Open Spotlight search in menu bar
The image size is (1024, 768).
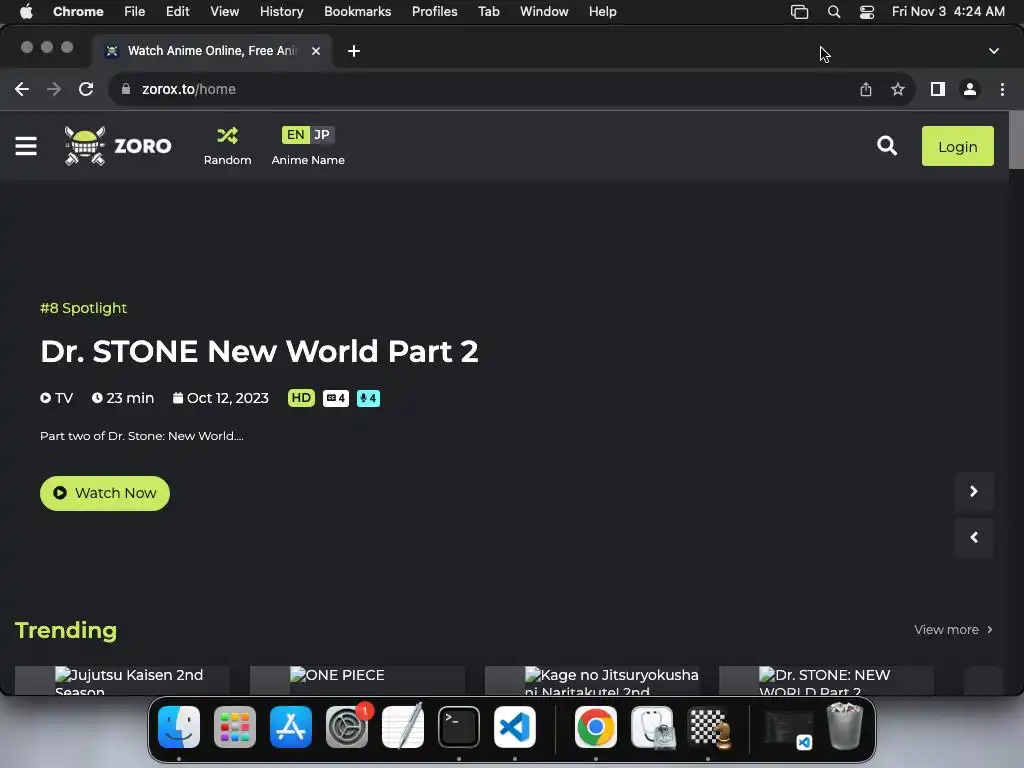click(x=834, y=12)
